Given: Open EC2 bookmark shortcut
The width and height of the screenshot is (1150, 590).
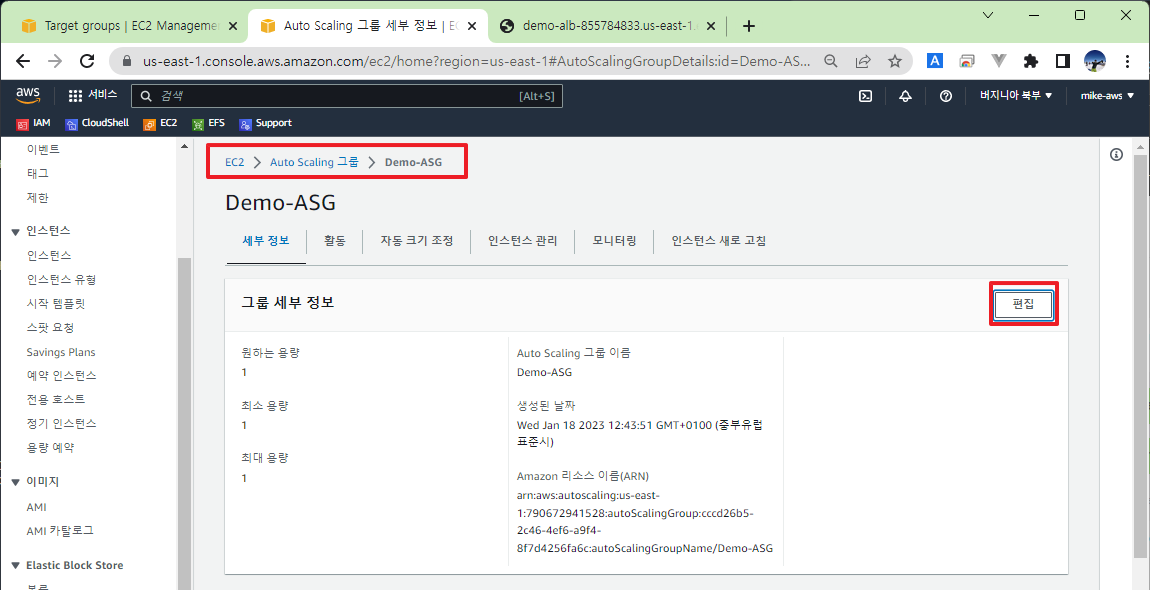Looking at the screenshot, I should [x=160, y=123].
